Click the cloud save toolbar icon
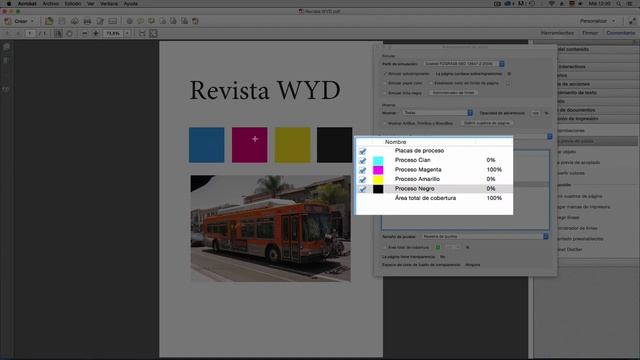The height and width of the screenshot is (360, 640). [74, 21]
